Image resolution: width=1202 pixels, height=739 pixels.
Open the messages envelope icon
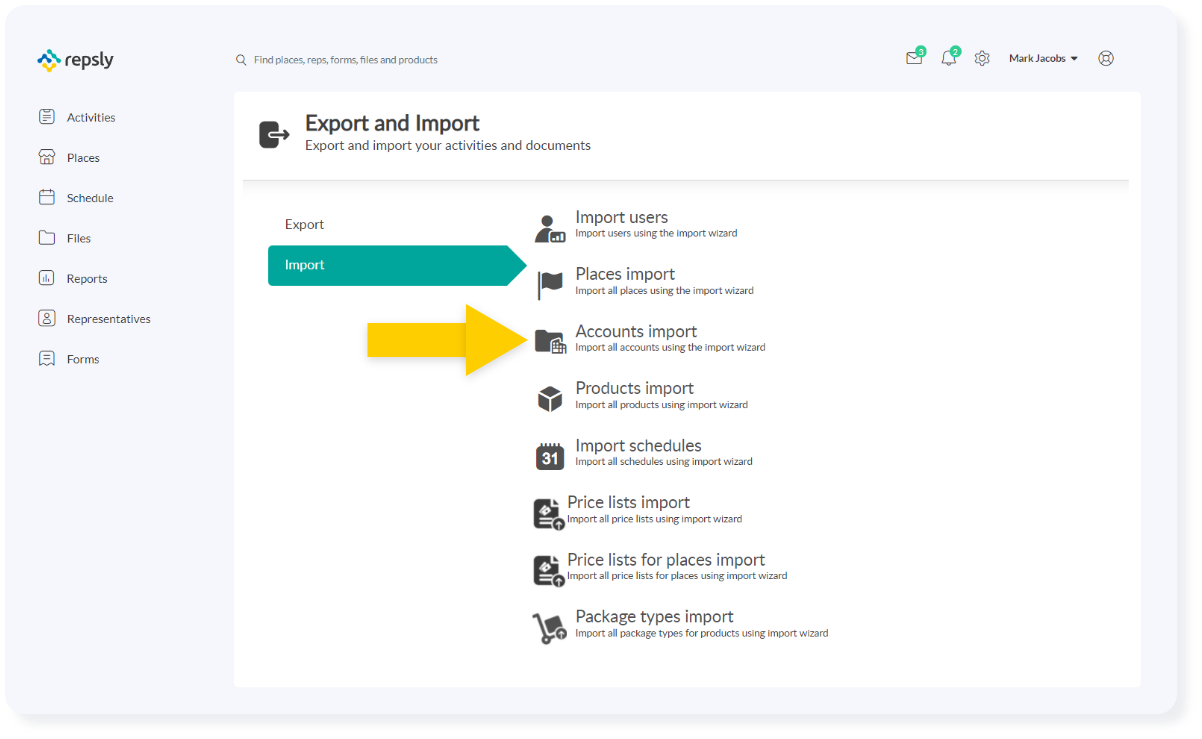pyautogui.click(x=914, y=58)
